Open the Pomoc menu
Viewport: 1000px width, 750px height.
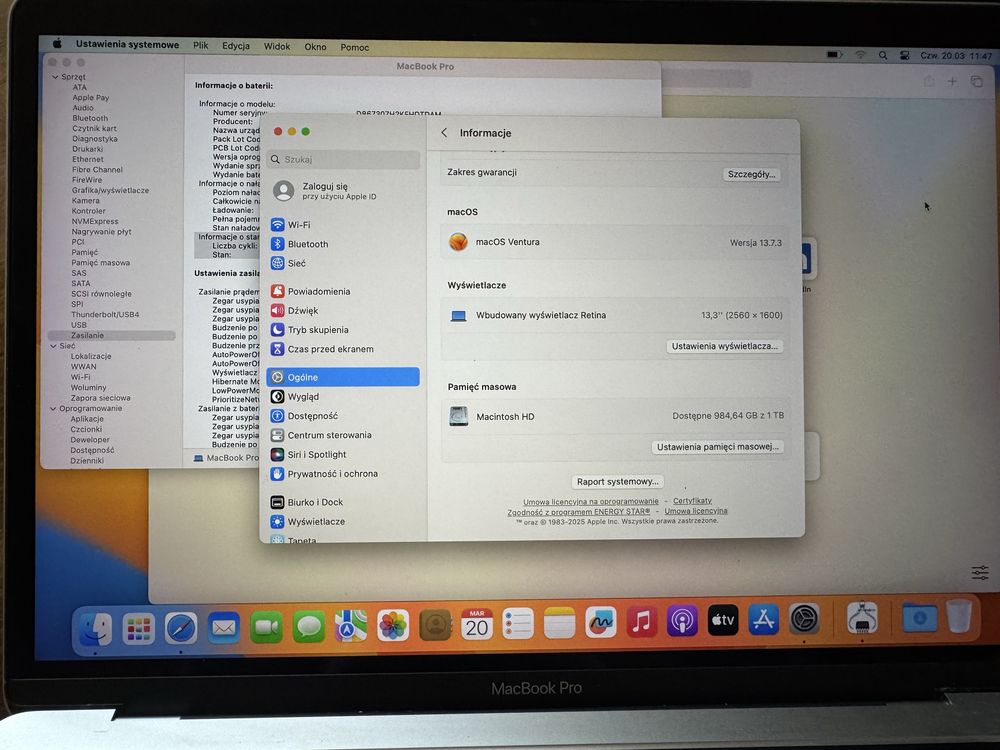pyautogui.click(x=355, y=47)
